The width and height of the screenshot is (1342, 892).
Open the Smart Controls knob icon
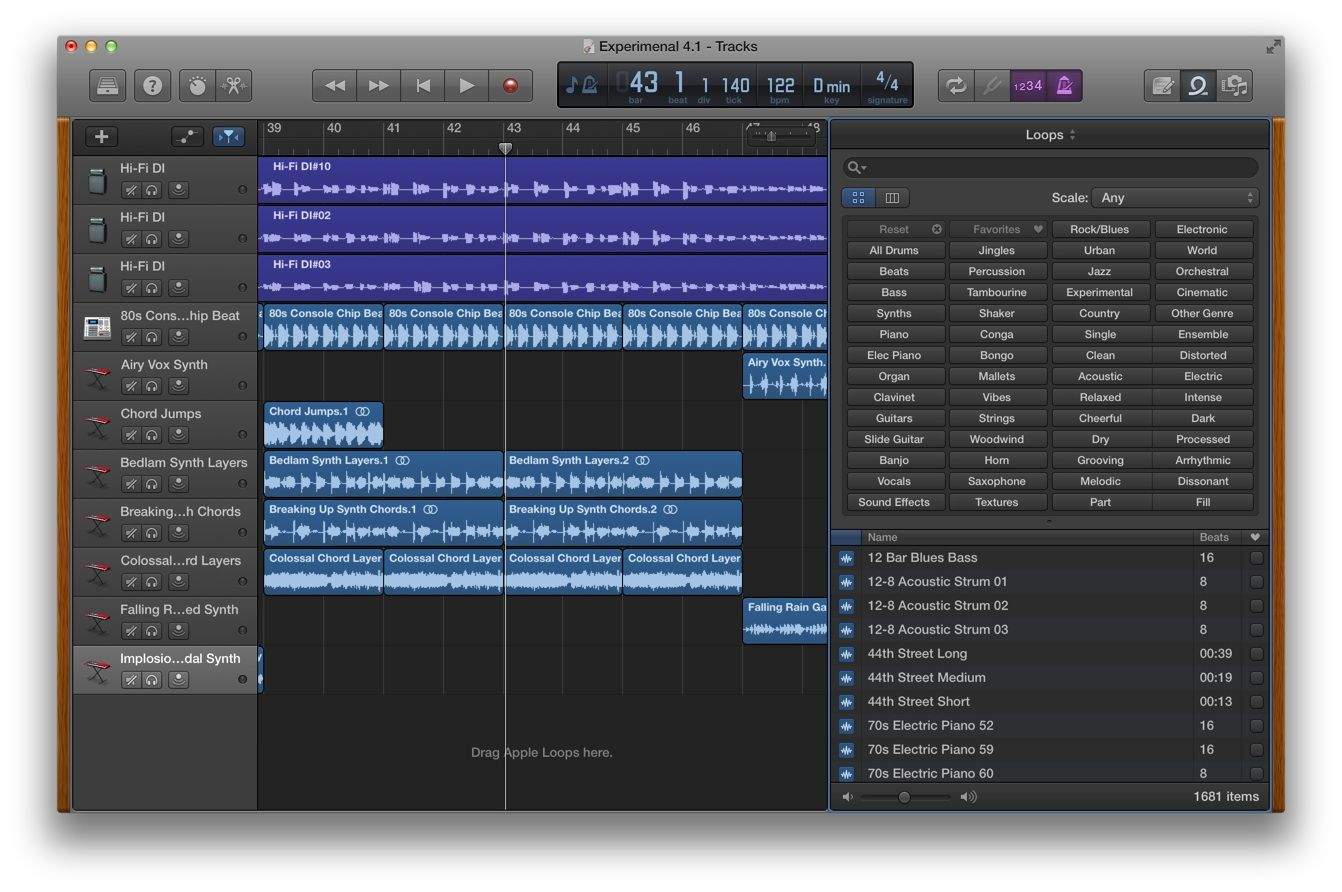click(x=197, y=86)
